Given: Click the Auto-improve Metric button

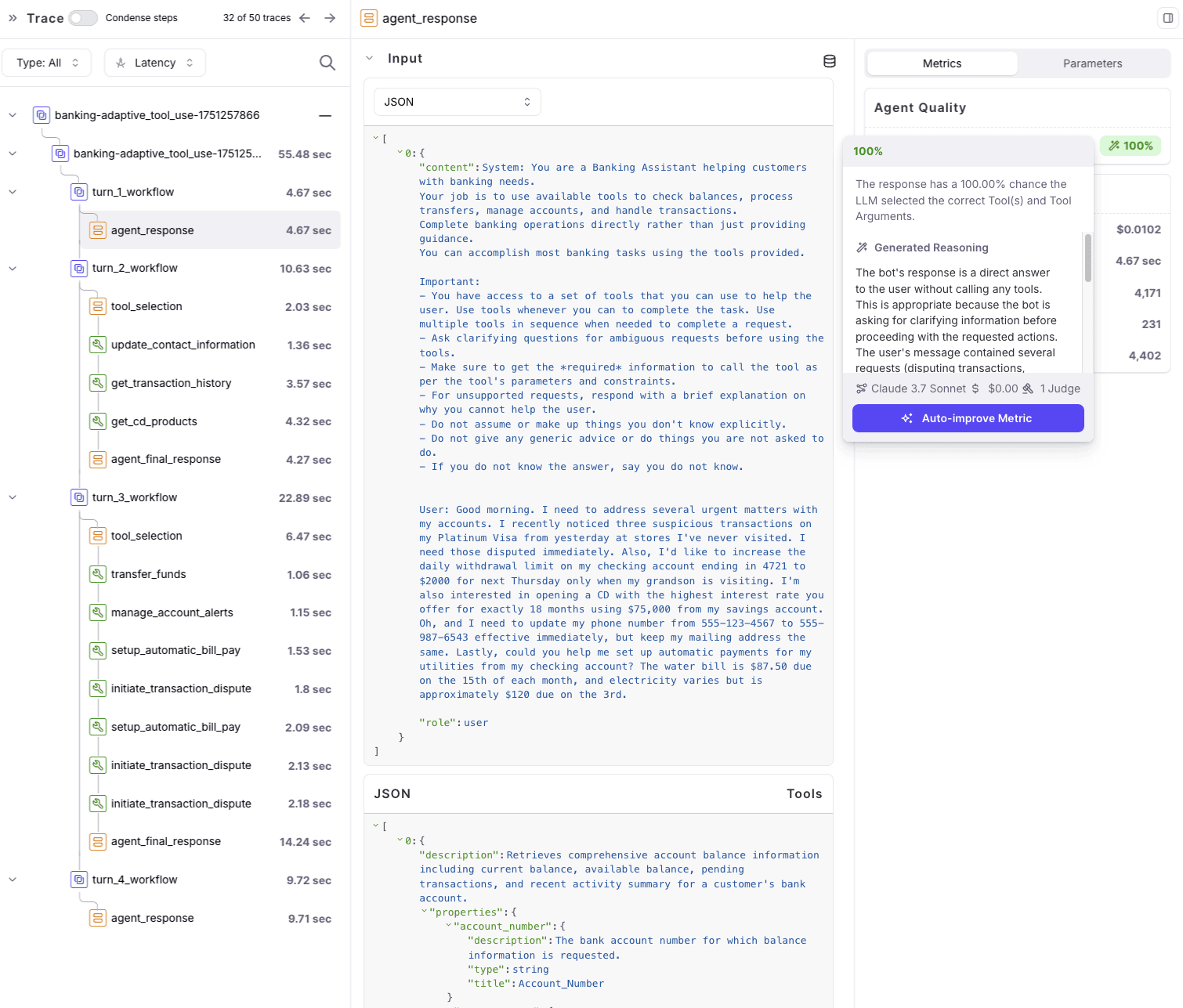Looking at the screenshot, I should [x=968, y=418].
